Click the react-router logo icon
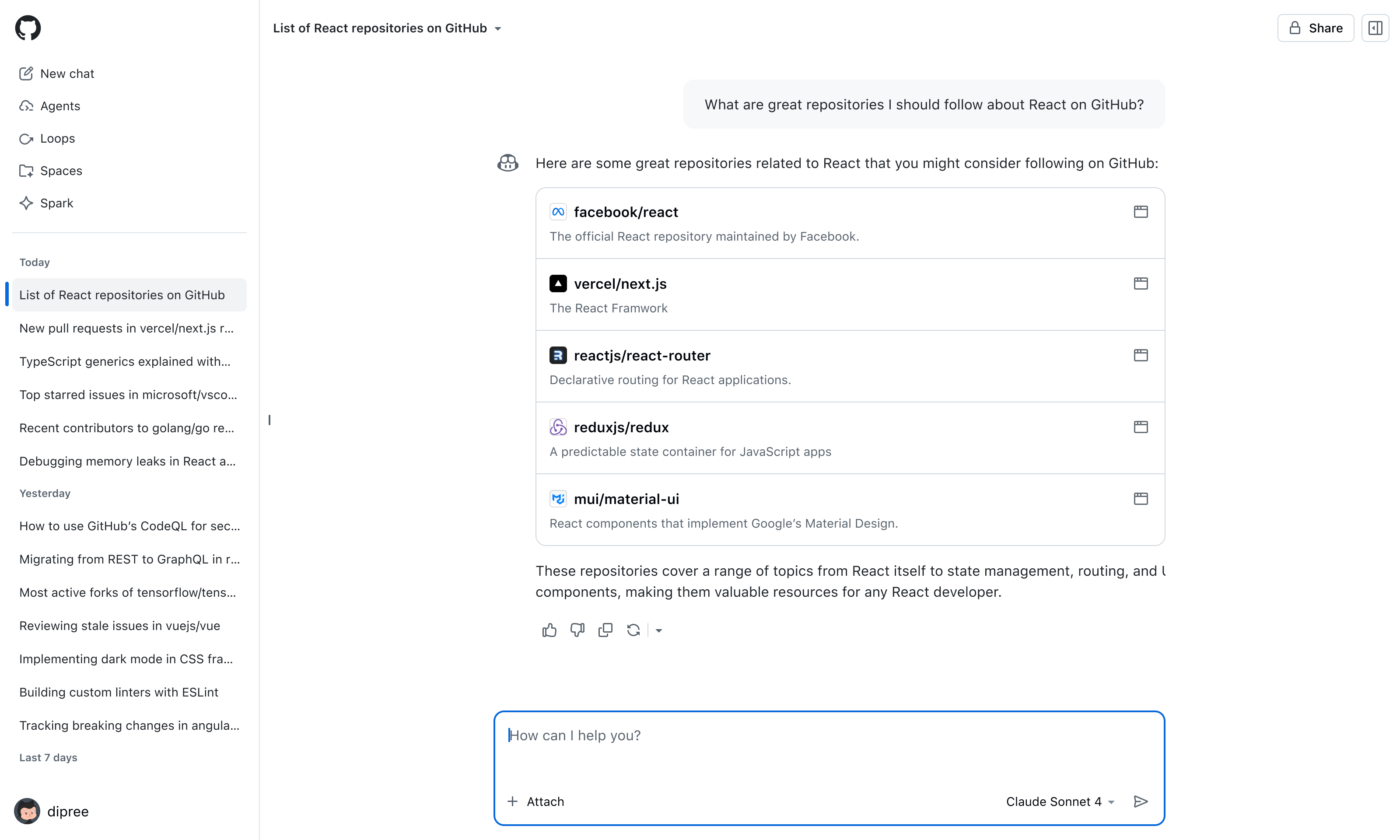 tap(558, 356)
